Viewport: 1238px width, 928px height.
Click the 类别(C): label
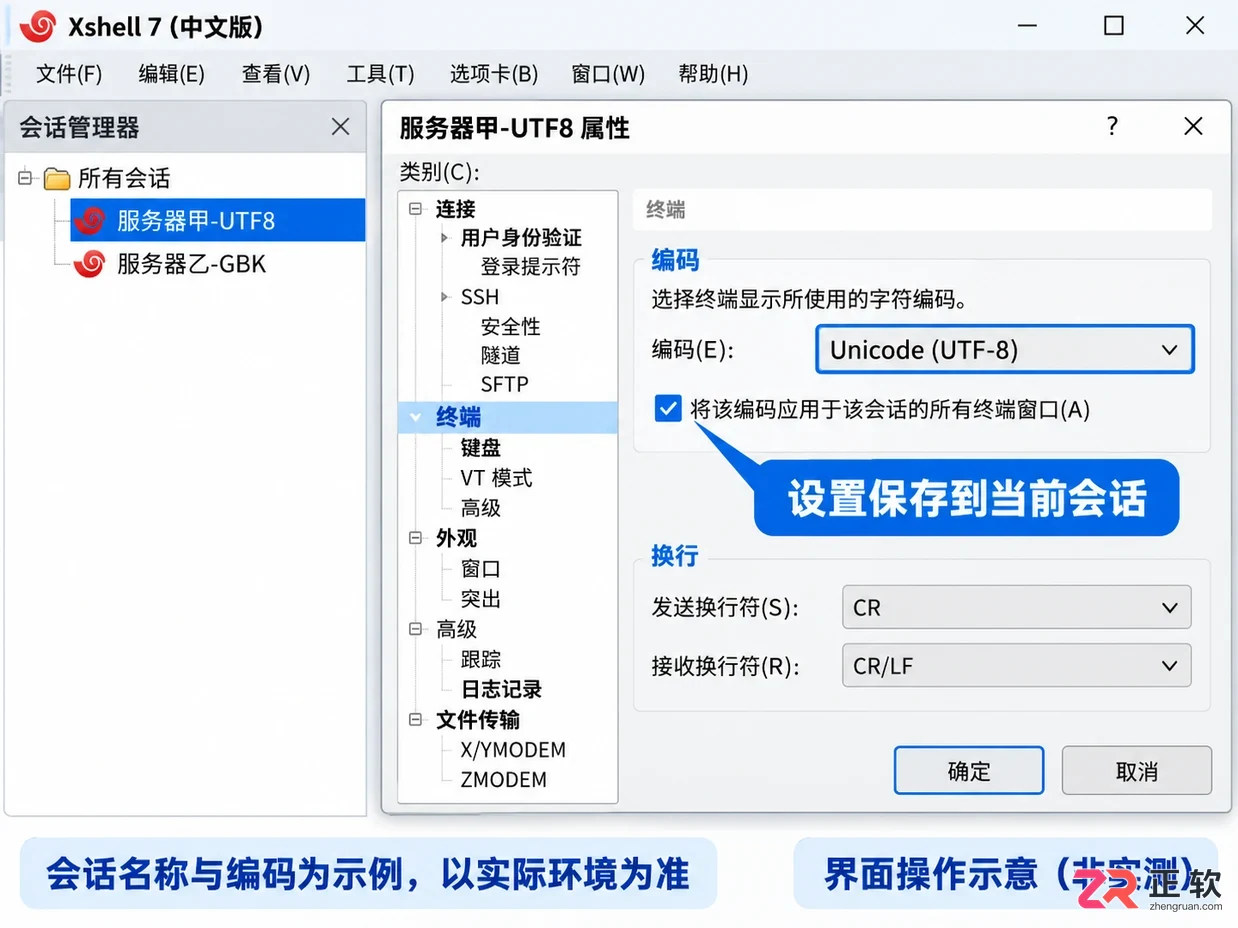click(440, 172)
